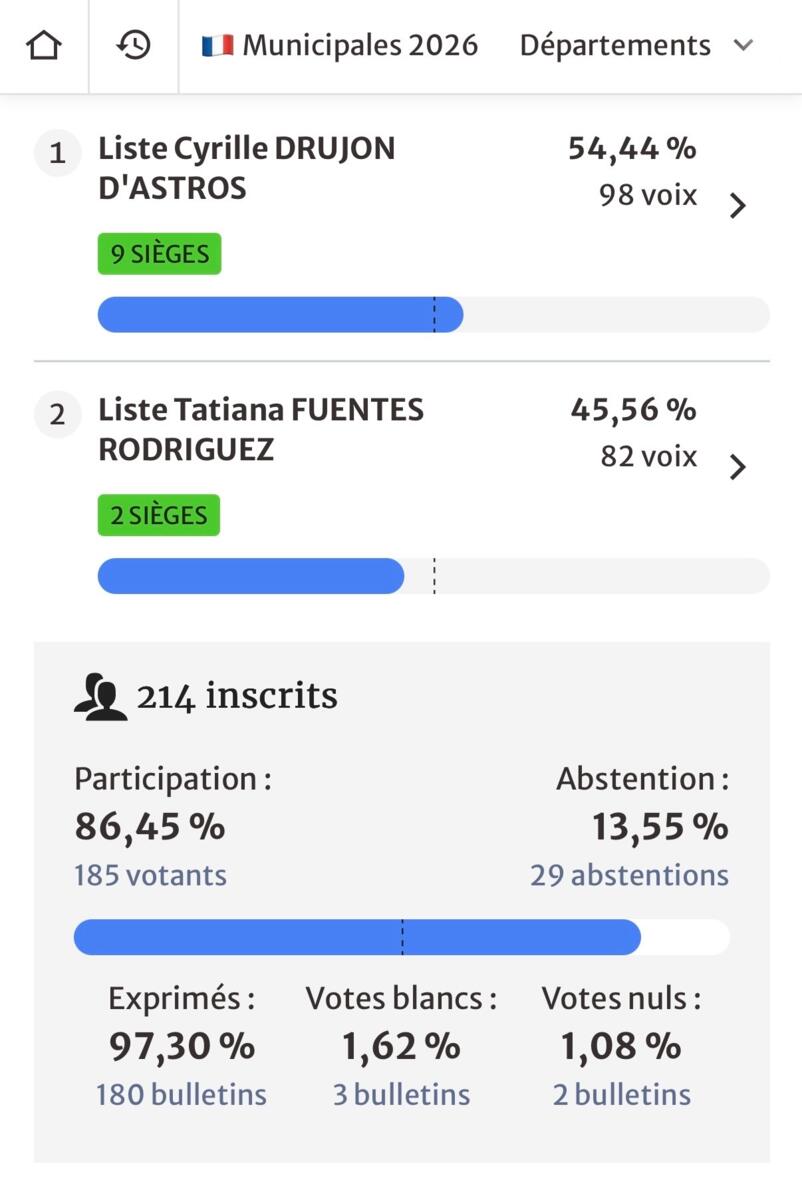Viewport: 802px width, 1200px height.
Task: Click the 180 bulletins expressed text
Action: point(181,1095)
